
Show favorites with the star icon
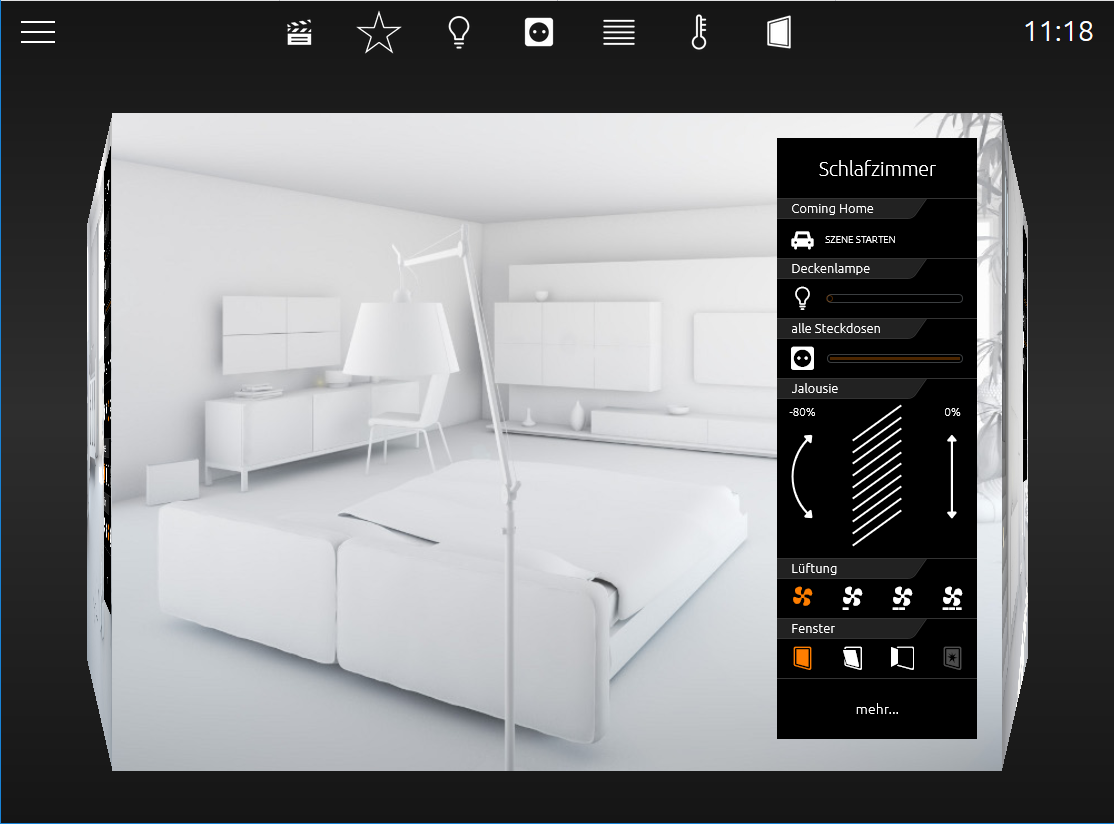pyautogui.click(x=379, y=33)
